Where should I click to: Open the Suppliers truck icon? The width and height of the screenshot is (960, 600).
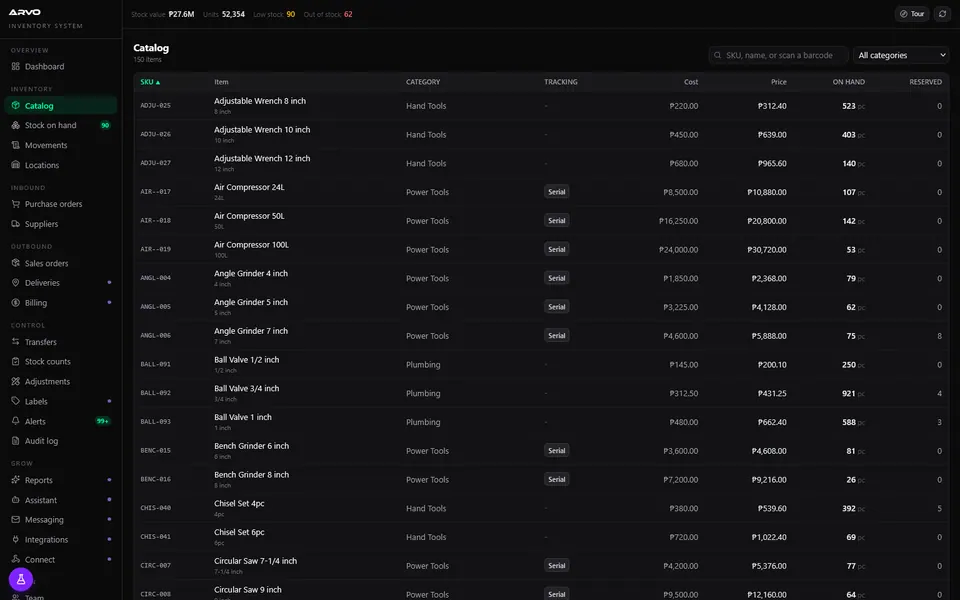(16, 223)
